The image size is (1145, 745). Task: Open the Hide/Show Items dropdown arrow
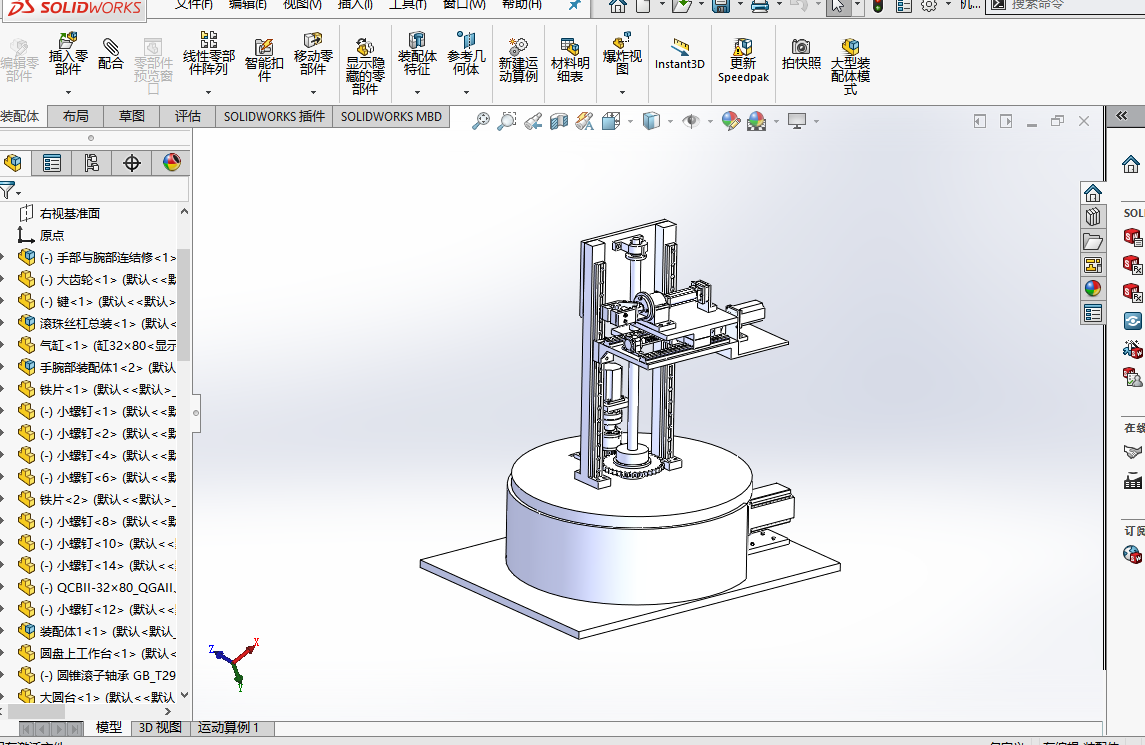710,121
